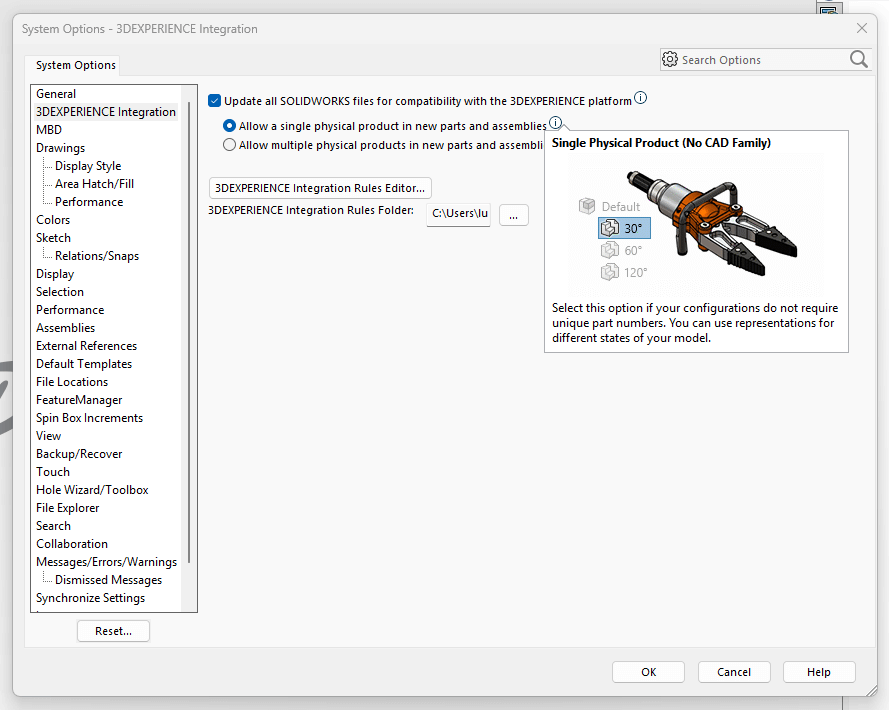Click the search magnifier icon
Image resolution: width=889 pixels, height=710 pixels.
click(858, 59)
